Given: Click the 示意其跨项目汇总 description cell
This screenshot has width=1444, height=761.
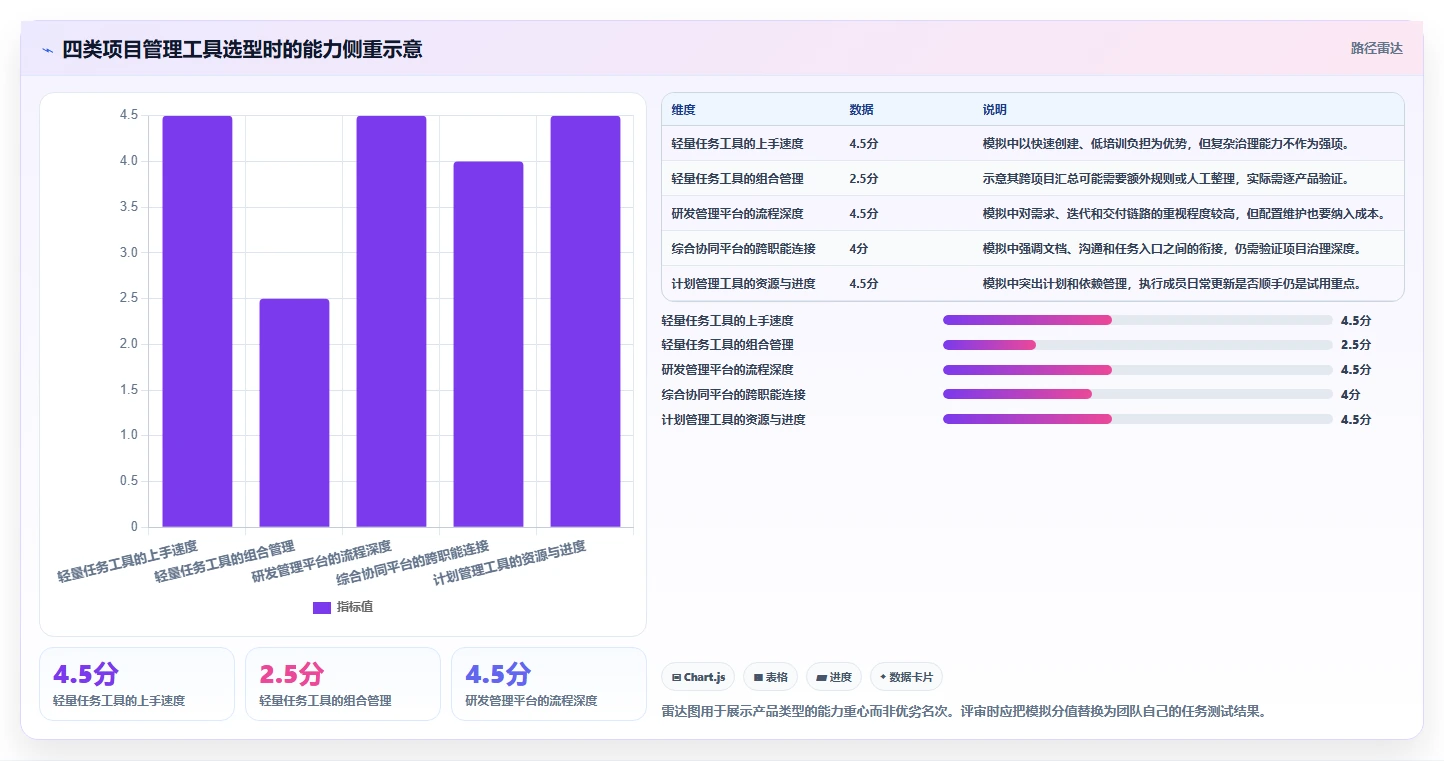Looking at the screenshot, I should click(x=1166, y=178).
